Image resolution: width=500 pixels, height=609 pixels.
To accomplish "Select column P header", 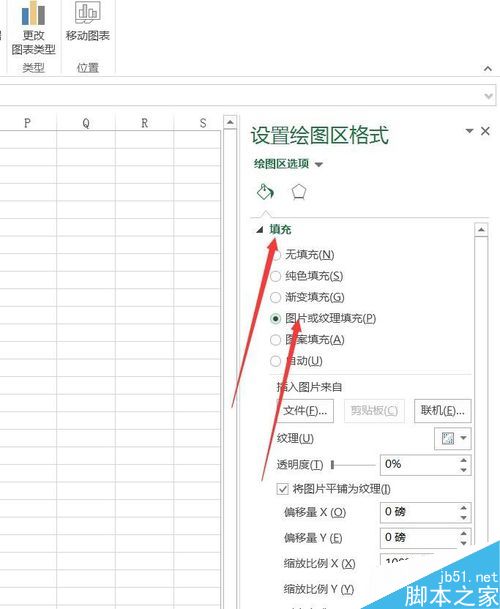I will 27,123.
